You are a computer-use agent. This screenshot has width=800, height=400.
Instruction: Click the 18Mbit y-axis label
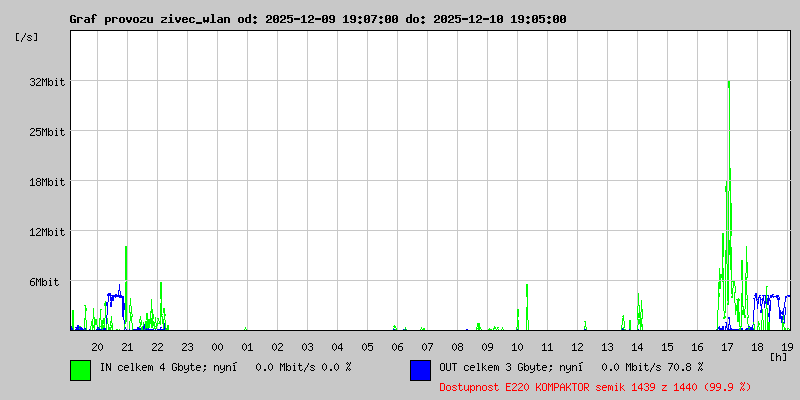tap(47, 182)
